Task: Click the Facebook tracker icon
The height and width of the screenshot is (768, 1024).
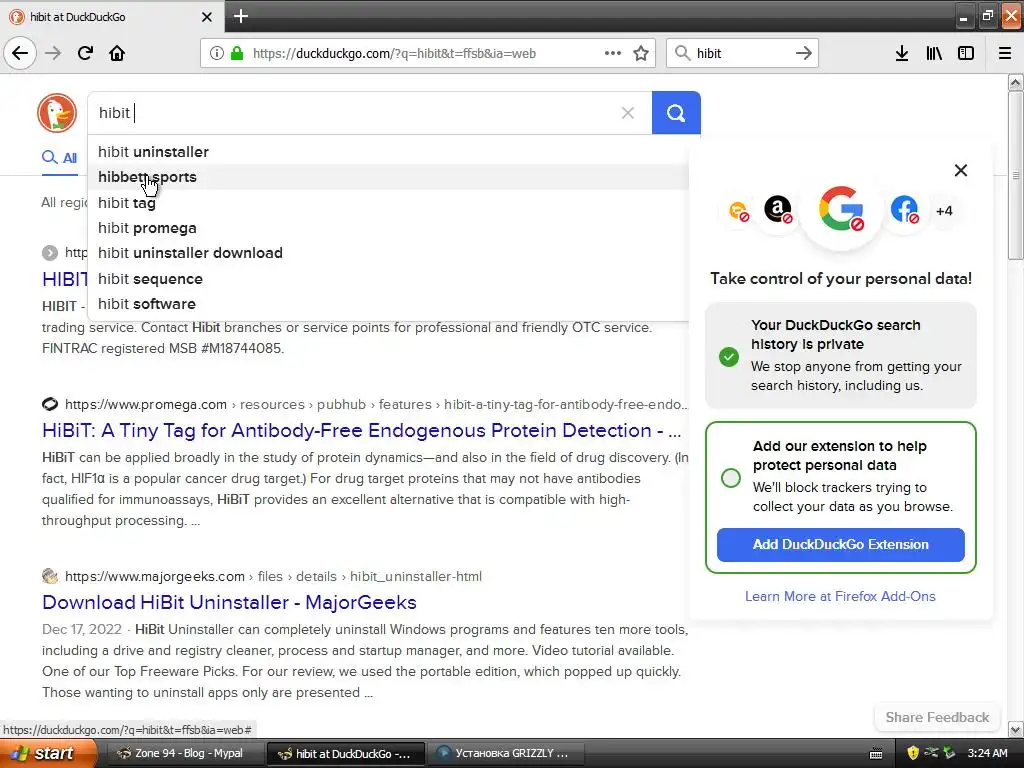Action: pyautogui.click(x=904, y=210)
